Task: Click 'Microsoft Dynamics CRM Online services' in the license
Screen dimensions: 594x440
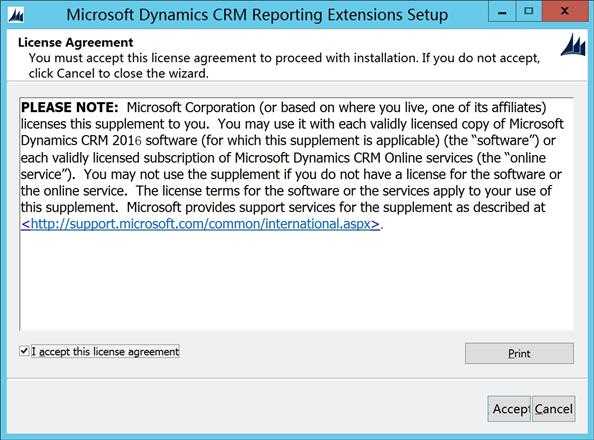Action: point(353,157)
